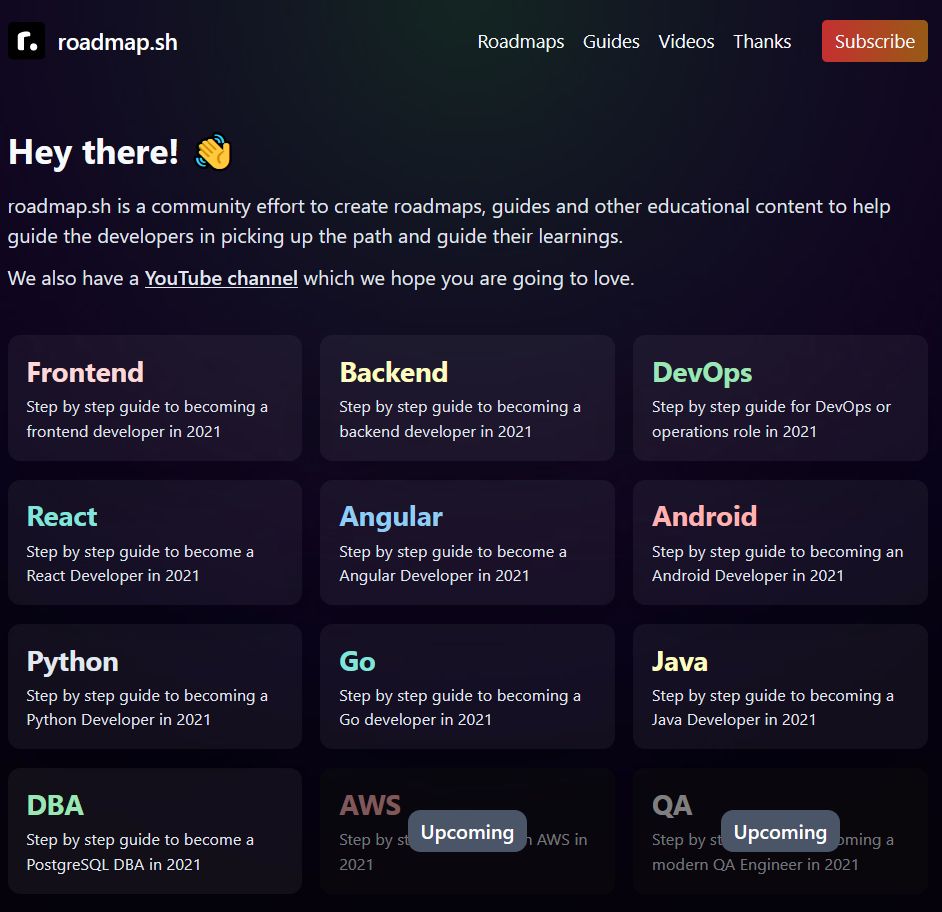The height and width of the screenshot is (912, 942).
Task: Open the Frontend roadmap card
Action: pyautogui.click(x=154, y=397)
